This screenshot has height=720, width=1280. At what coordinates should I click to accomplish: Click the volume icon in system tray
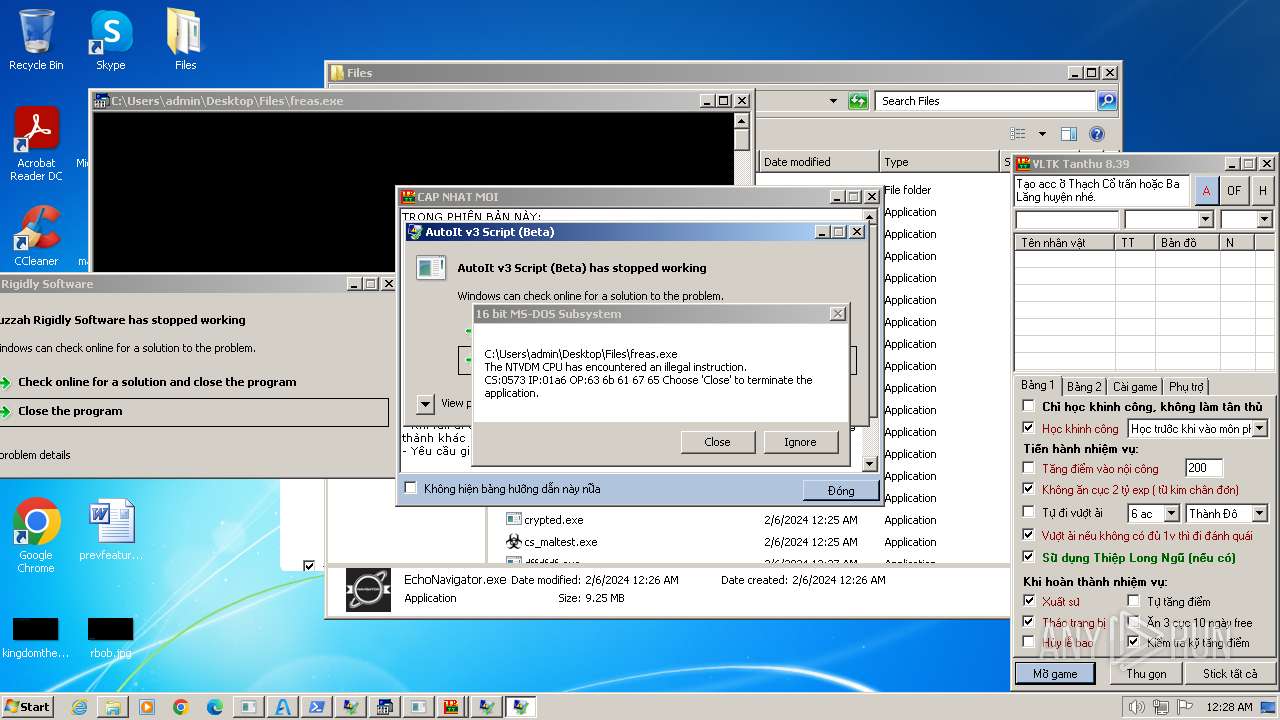pyautogui.click(x=1136, y=707)
